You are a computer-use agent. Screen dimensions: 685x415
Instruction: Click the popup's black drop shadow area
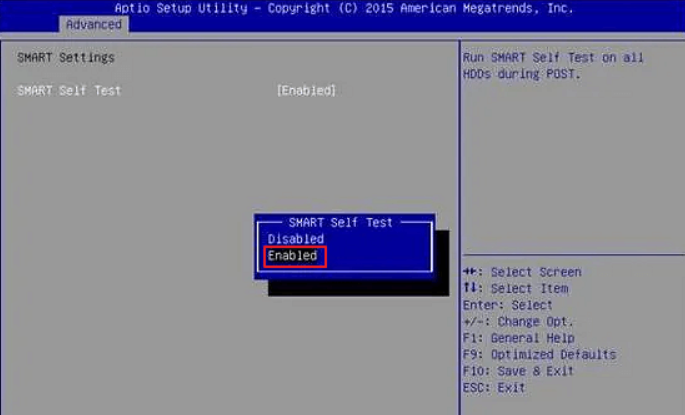359,288
